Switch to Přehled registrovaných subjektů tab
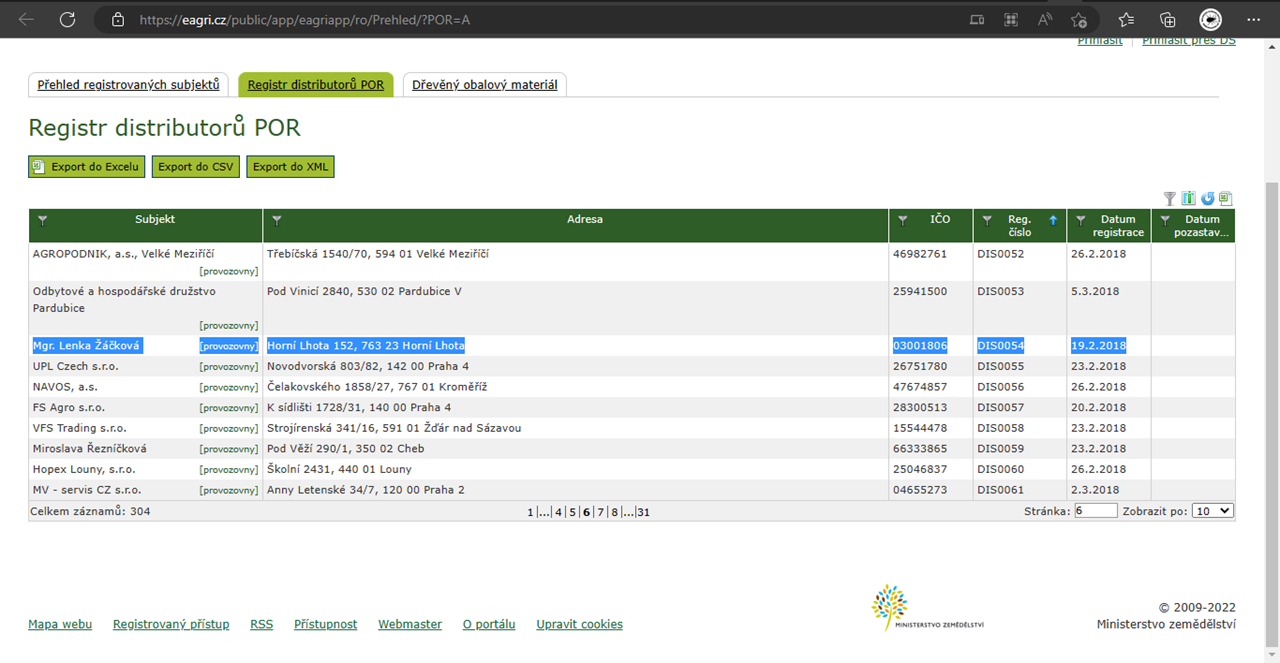Screen dimensions: 1280x663 click(x=128, y=85)
